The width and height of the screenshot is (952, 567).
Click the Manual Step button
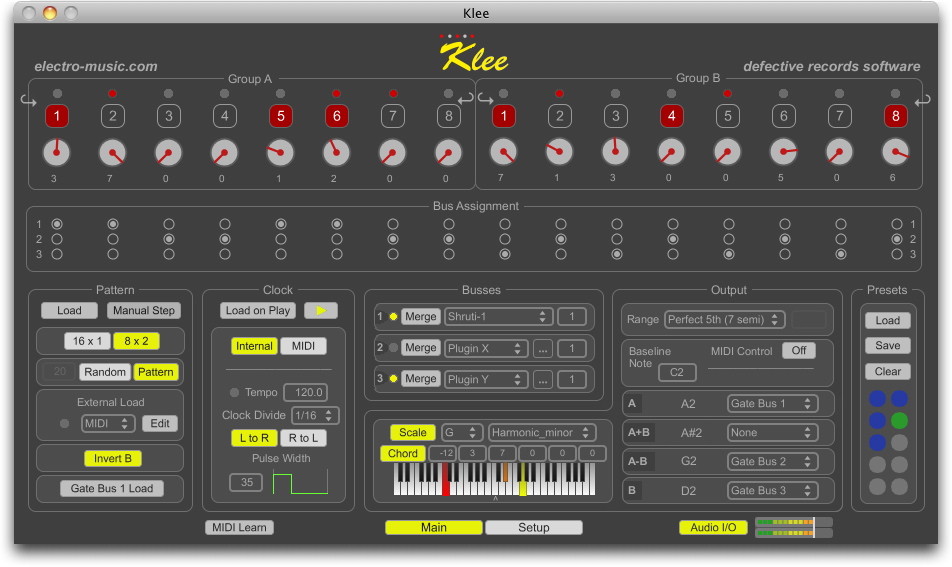point(144,310)
